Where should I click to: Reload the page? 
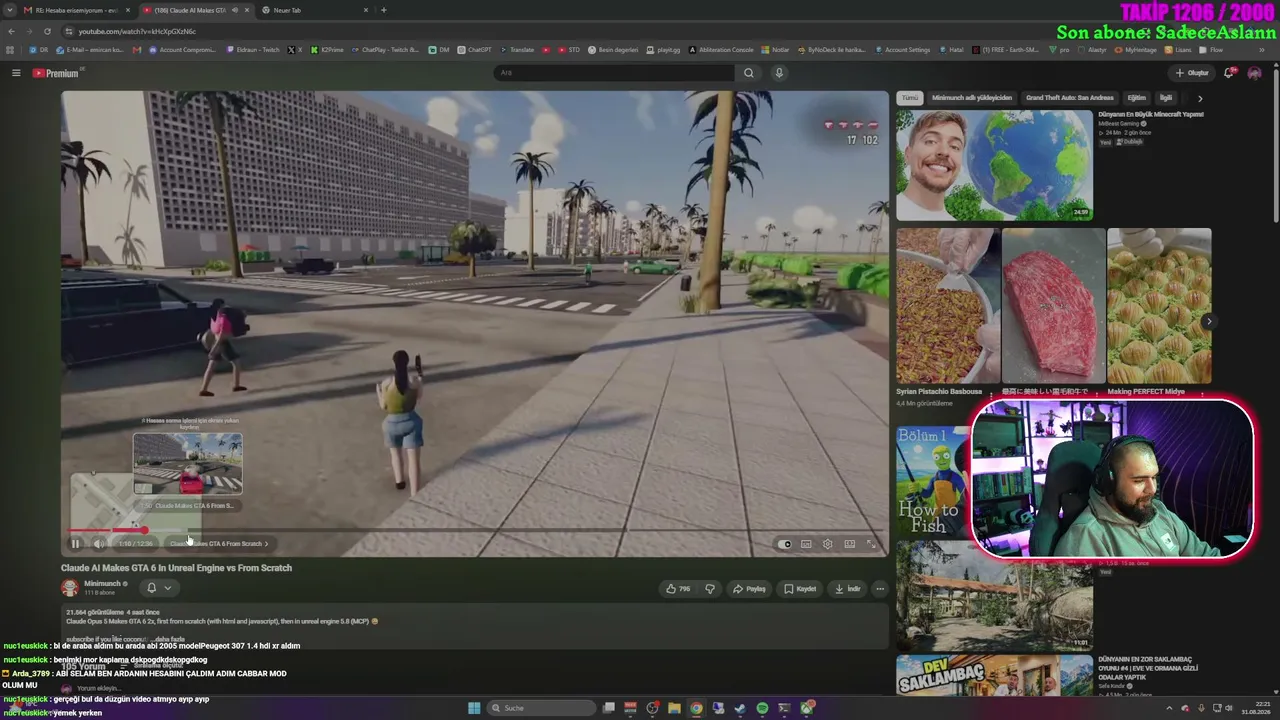click(x=47, y=31)
